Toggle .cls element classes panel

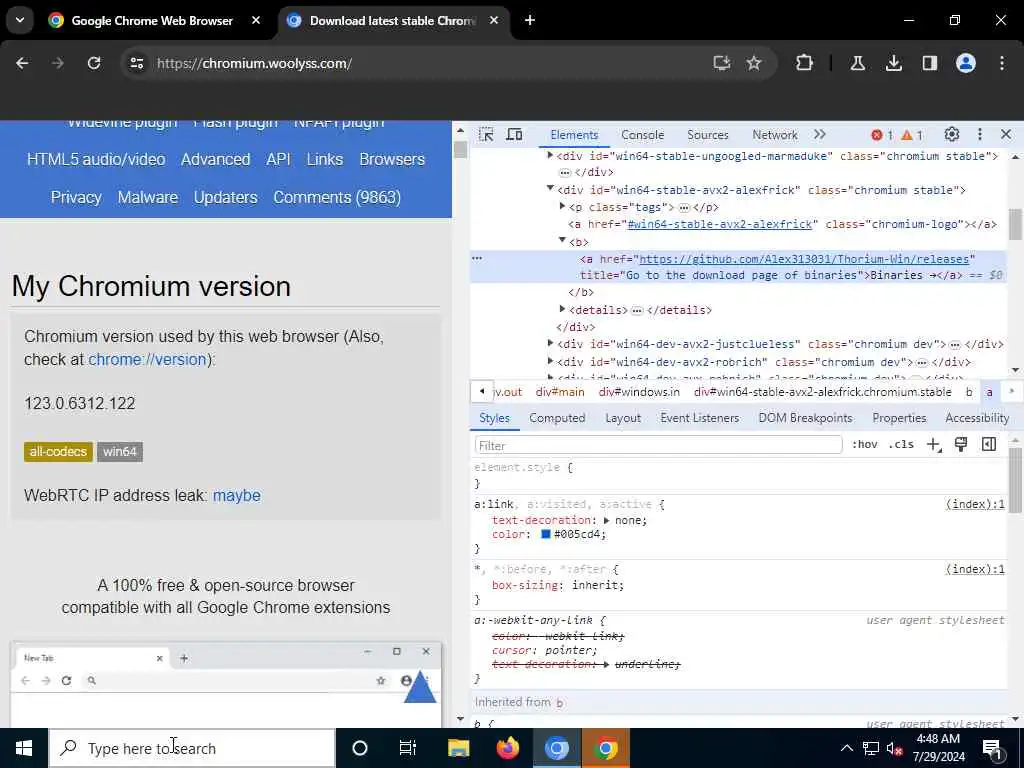coord(901,445)
